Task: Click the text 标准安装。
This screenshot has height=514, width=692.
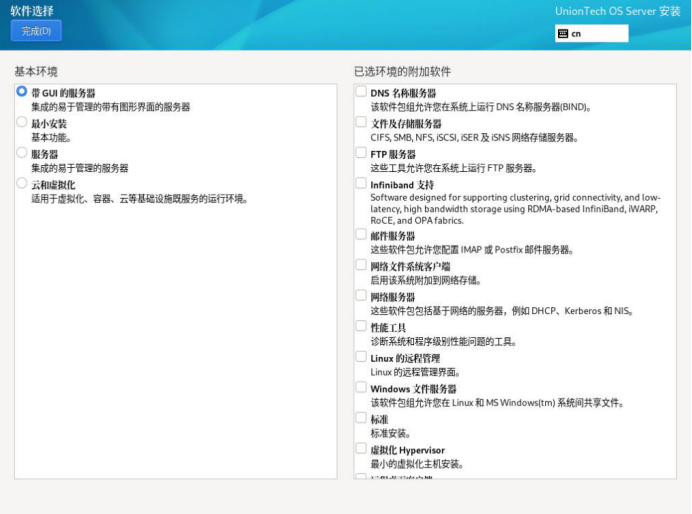Action: [390, 434]
